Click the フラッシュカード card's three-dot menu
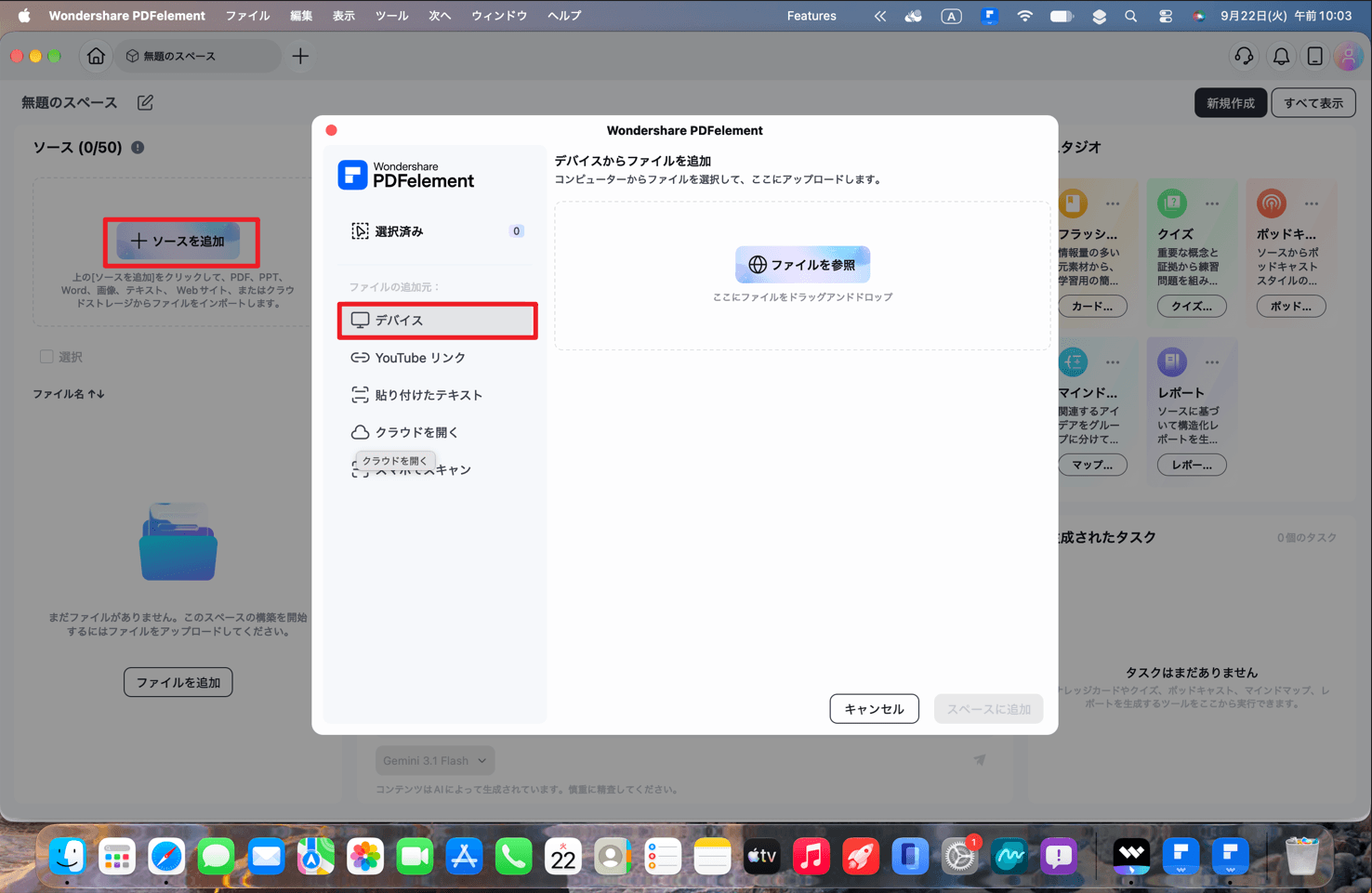This screenshot has width=1372, height=893. [1113, 204]
